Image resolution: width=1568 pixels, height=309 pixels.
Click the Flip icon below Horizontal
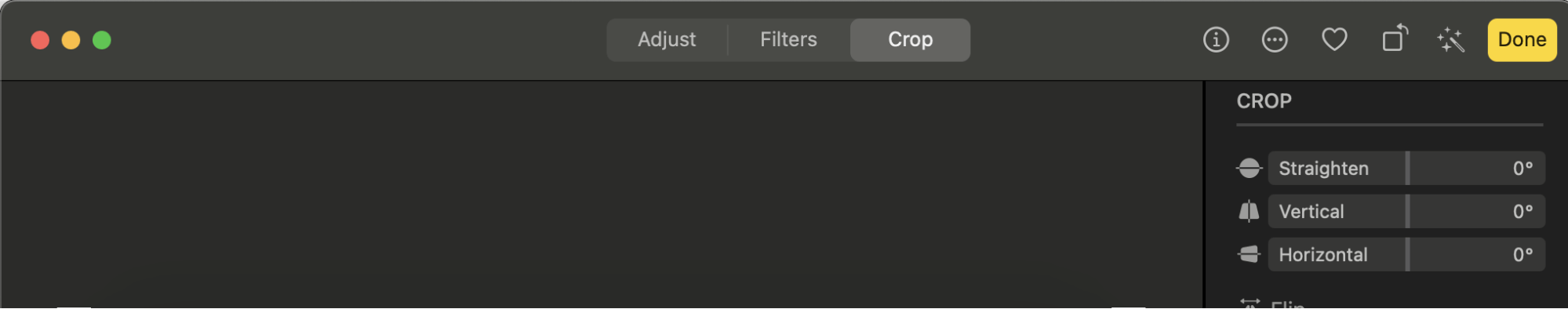[1250, 304]
